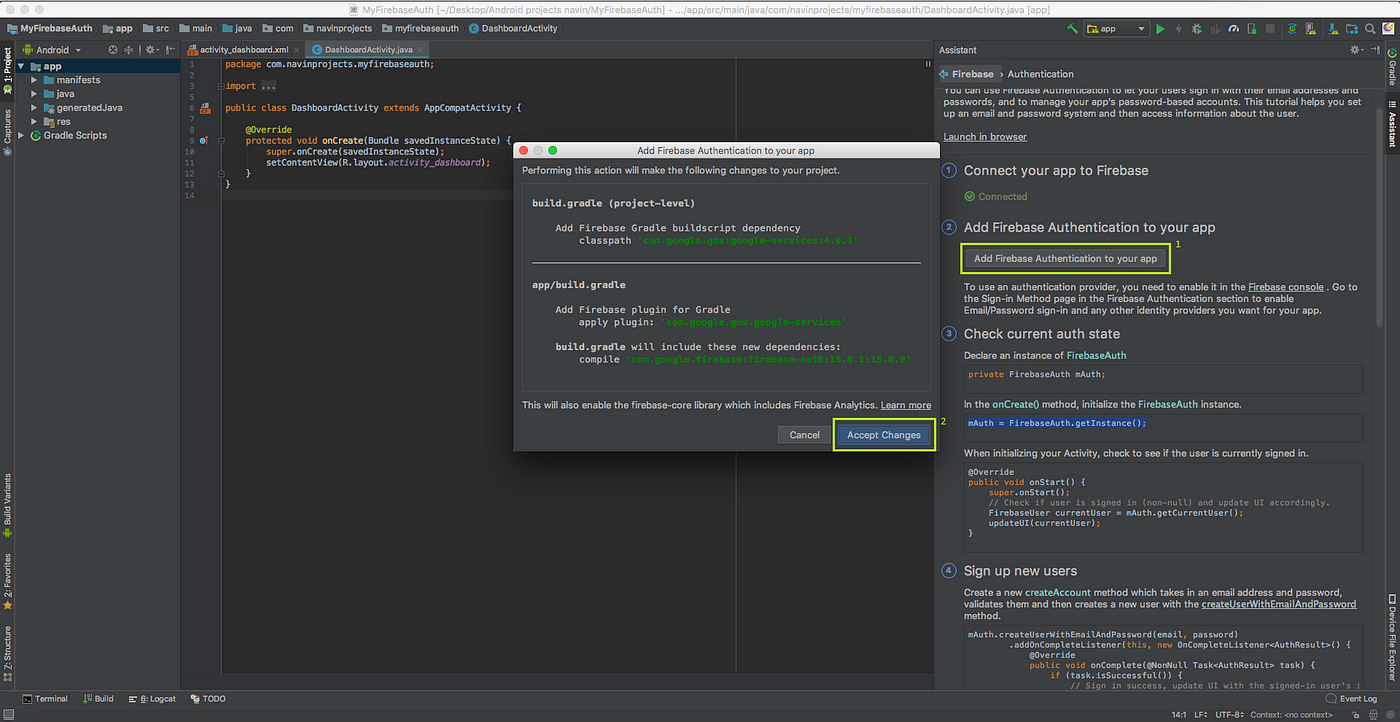Expand the res folder
This screenshot has height=722, width=1400.
click(35, 122)
